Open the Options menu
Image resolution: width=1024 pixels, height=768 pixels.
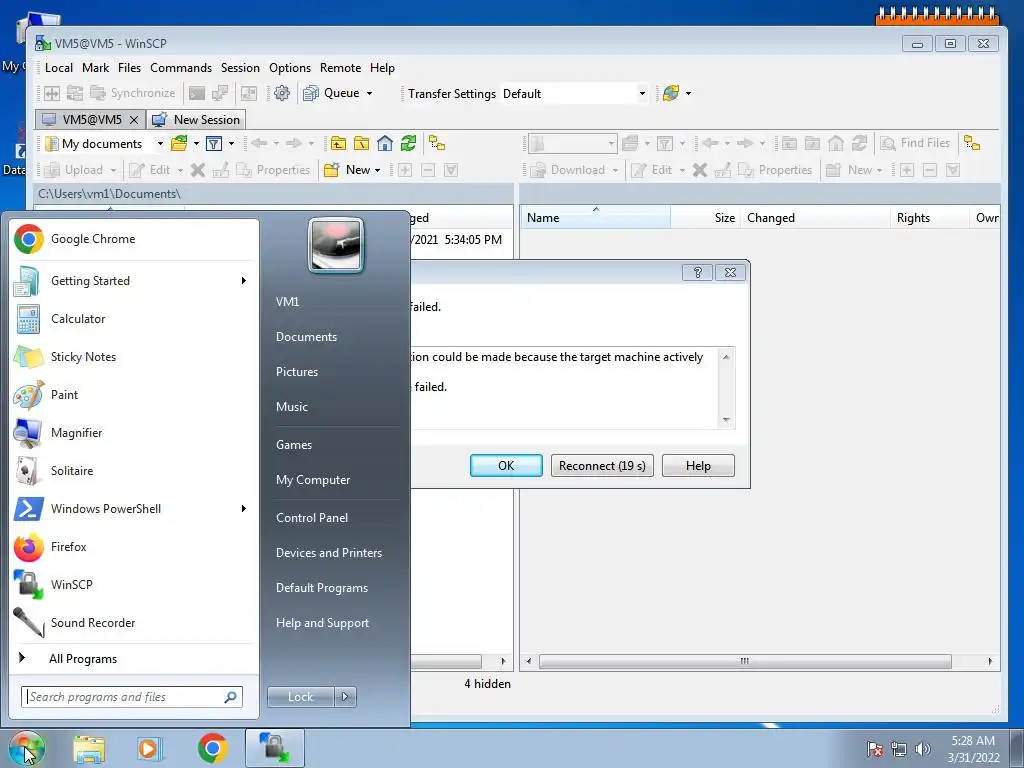pyautogui.click(x=290, y=68)
